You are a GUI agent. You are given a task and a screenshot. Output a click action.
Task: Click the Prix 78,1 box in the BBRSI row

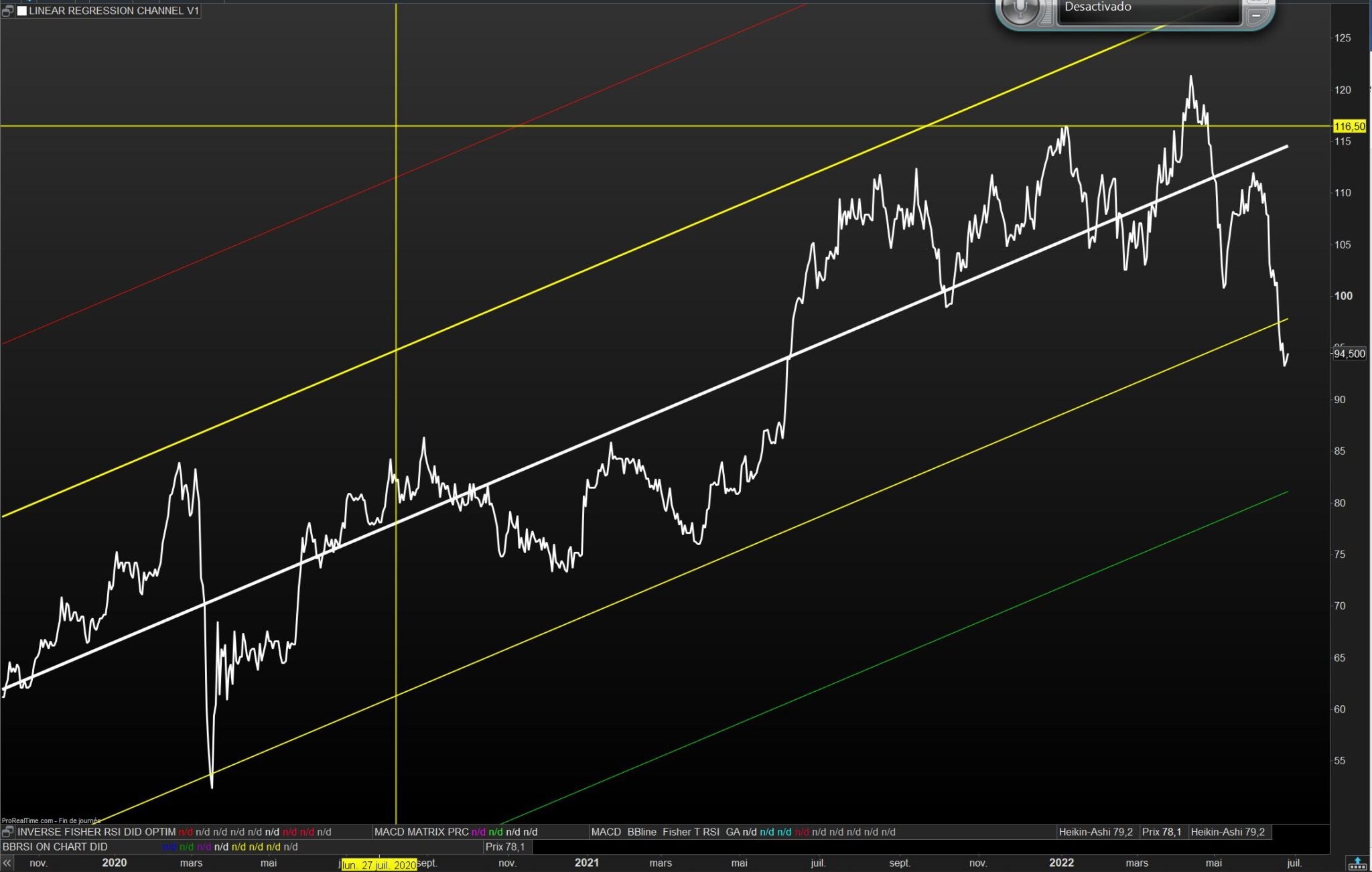[x=505, y=847]
